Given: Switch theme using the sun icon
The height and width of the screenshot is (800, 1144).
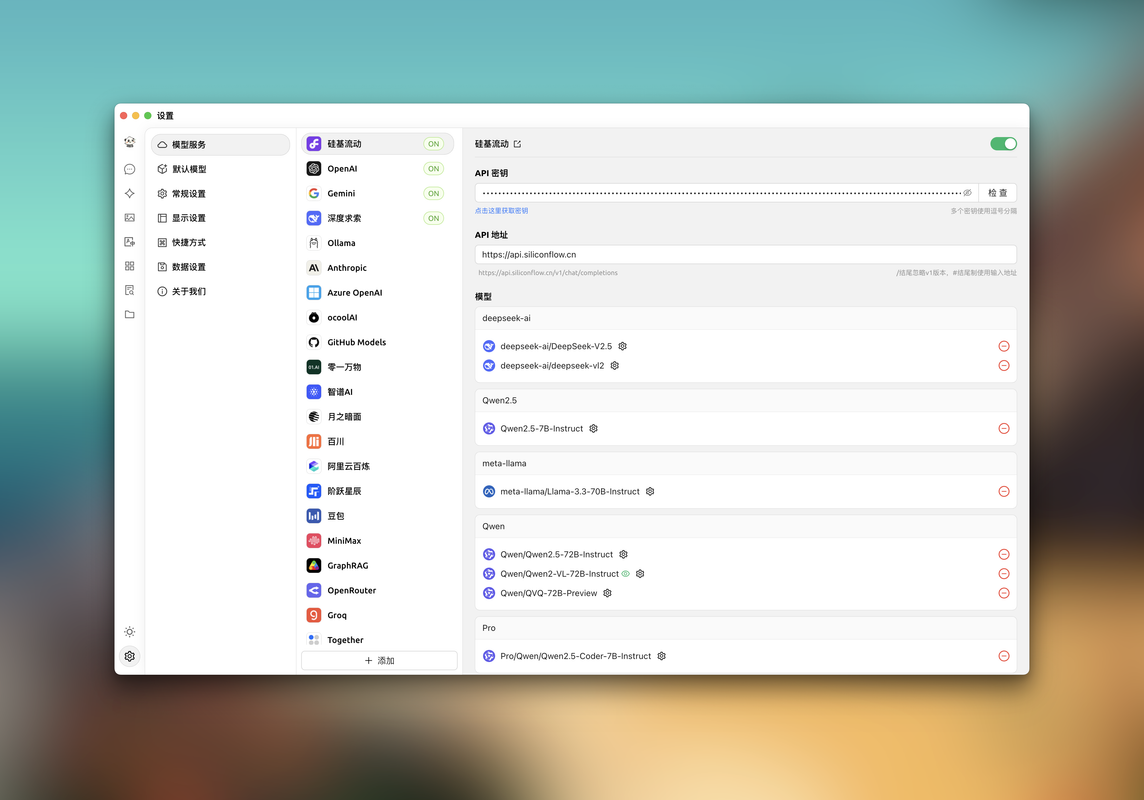Looking at the screenshot, I should tap(129, 632).
